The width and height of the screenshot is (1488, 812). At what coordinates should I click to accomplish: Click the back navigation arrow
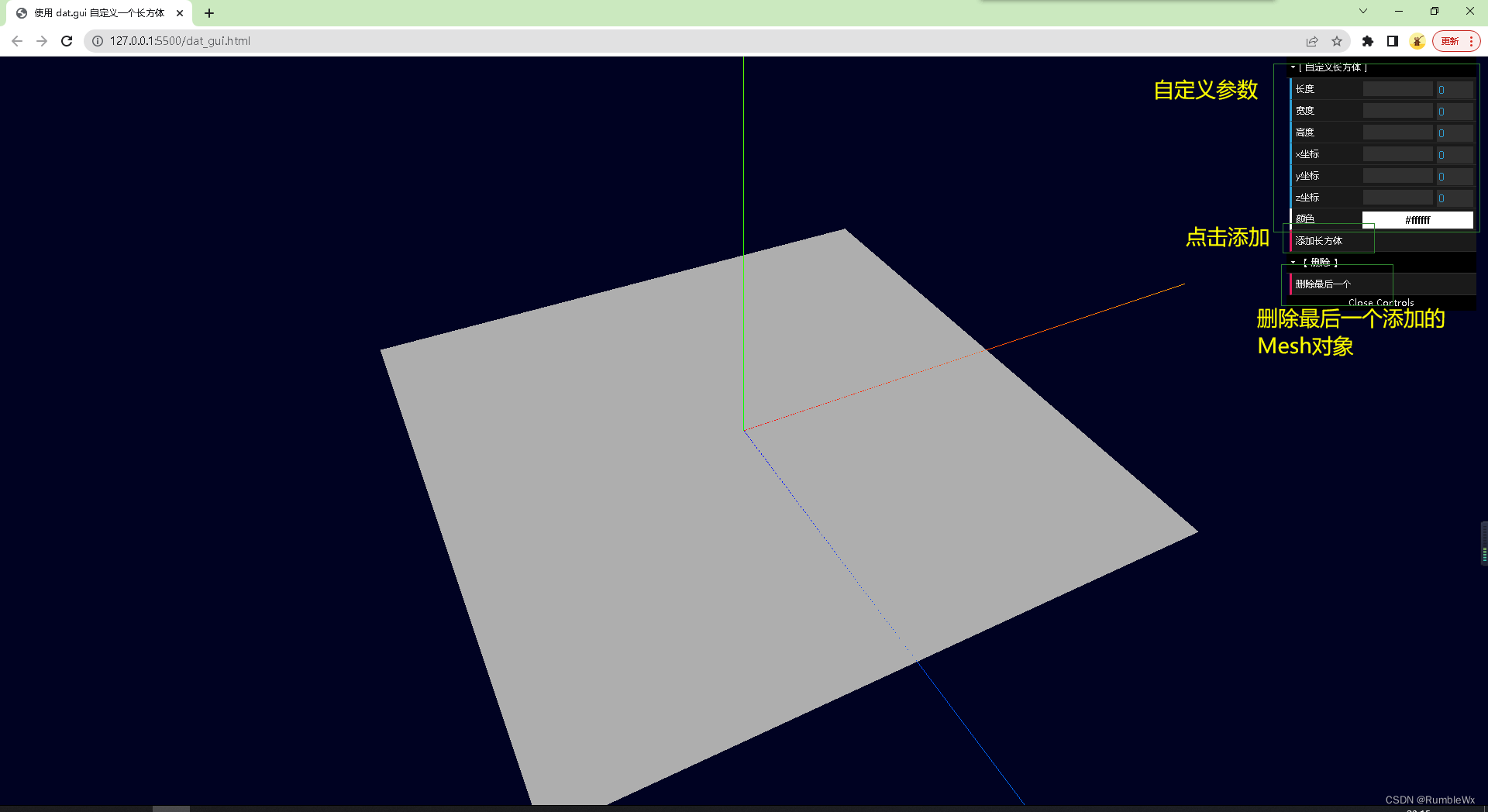(17, 41)
